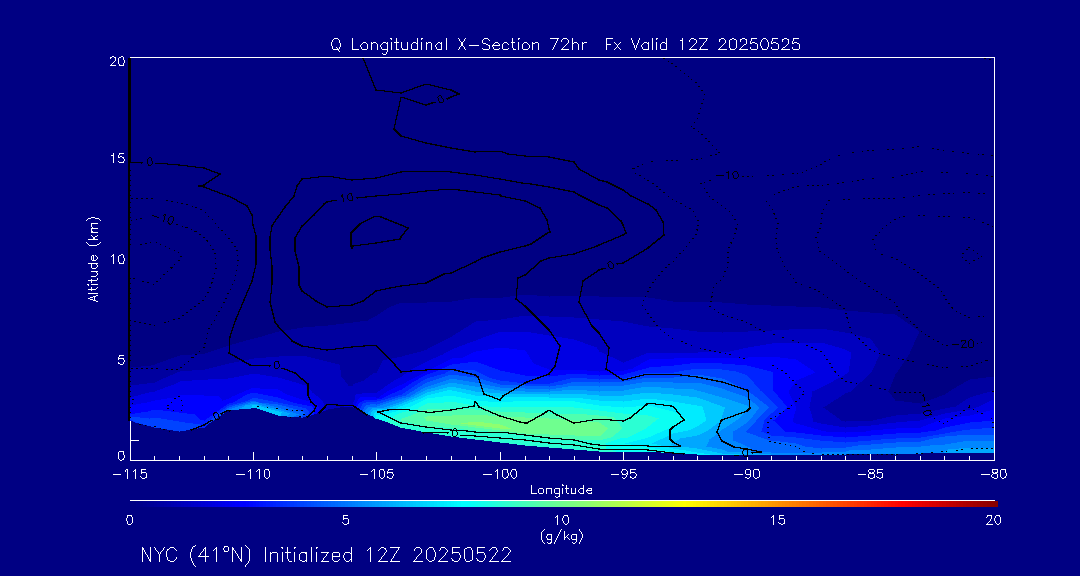Click the "-20" dotted contour label
This screenshot has width=1080, height=576.
tap(964, 344)
